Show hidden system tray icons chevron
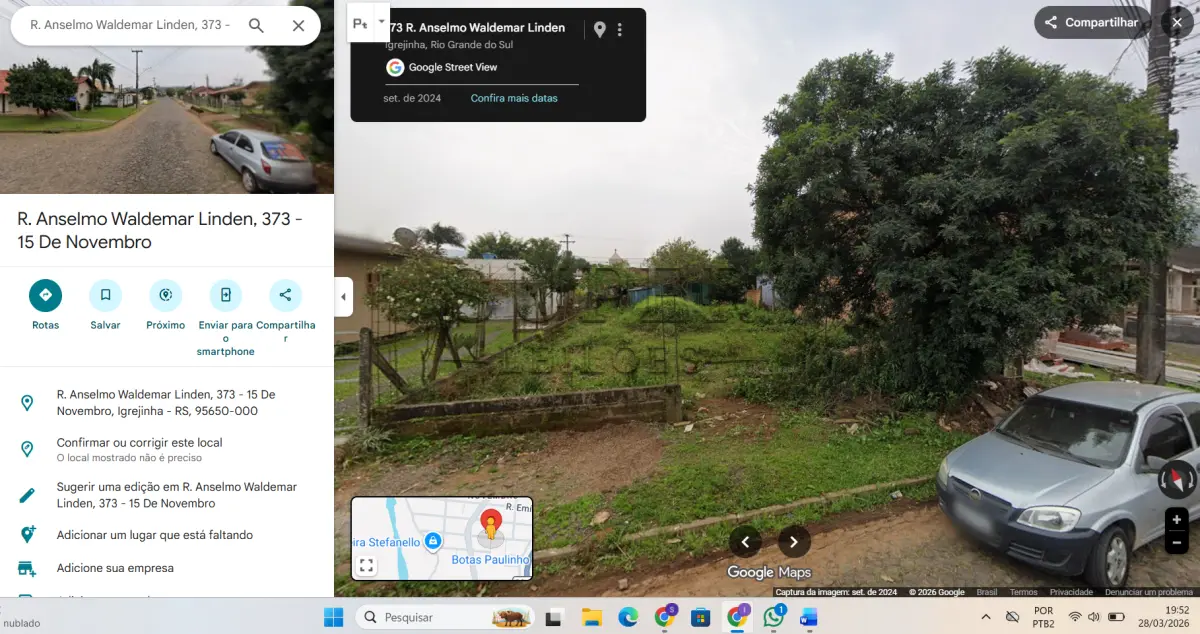 tap(986, 617)
